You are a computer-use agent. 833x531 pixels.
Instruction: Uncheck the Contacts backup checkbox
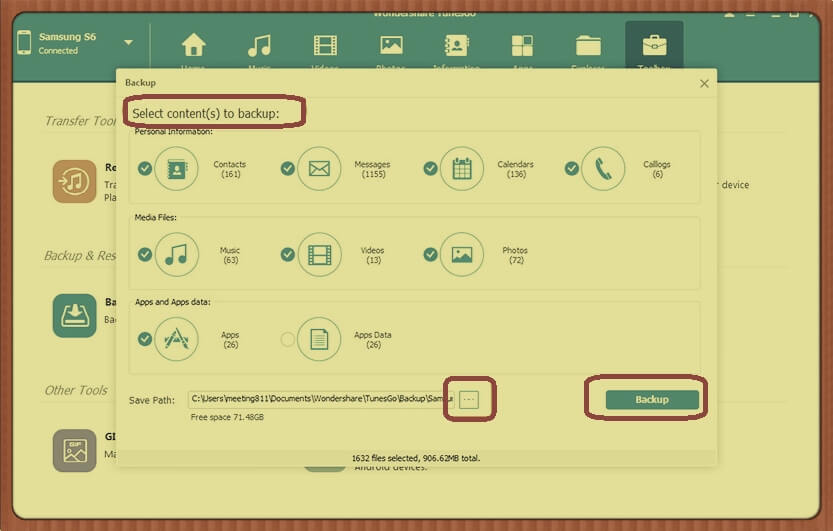point(144,169)
